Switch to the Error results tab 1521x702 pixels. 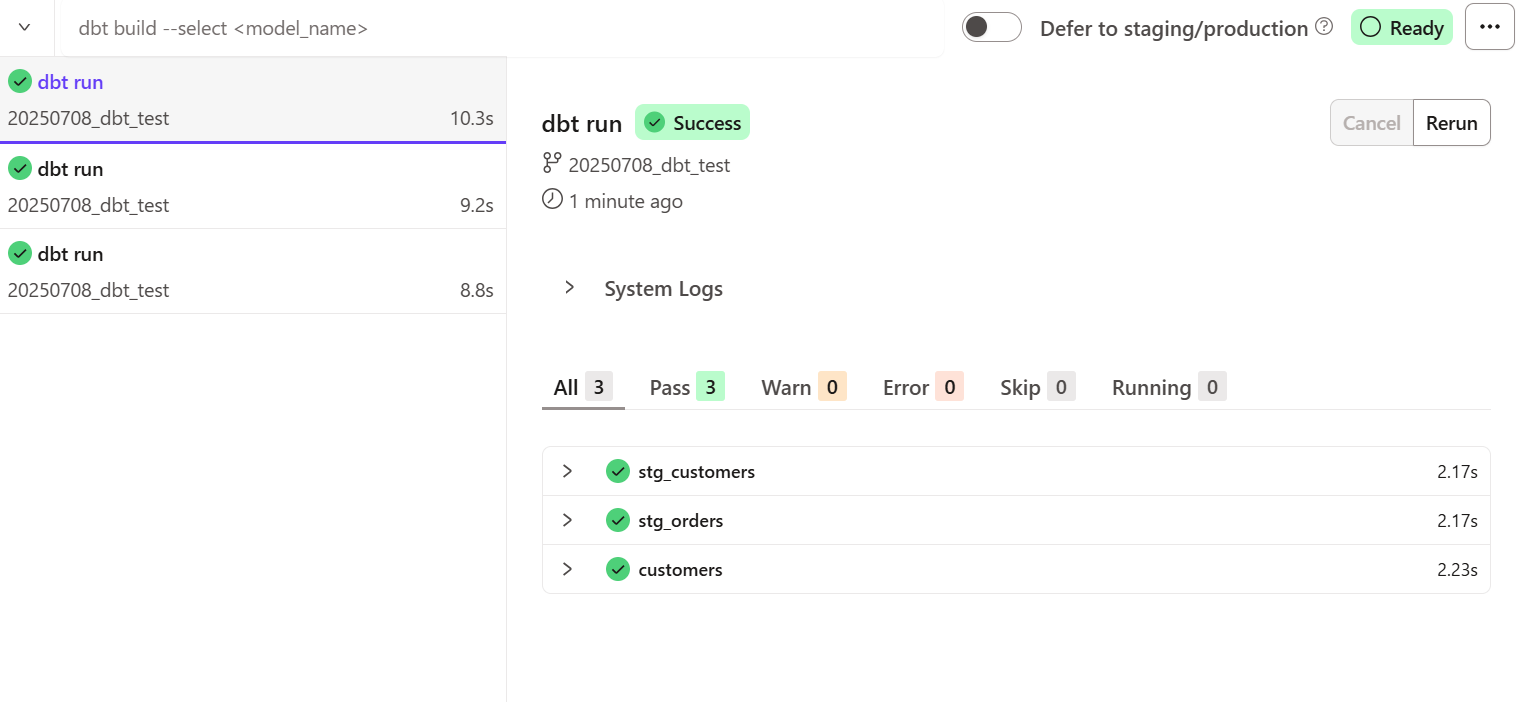[923, 388]
